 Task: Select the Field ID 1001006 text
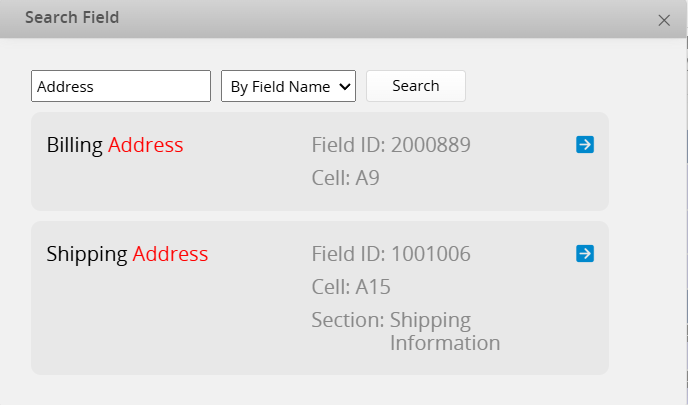pos(391,254)
